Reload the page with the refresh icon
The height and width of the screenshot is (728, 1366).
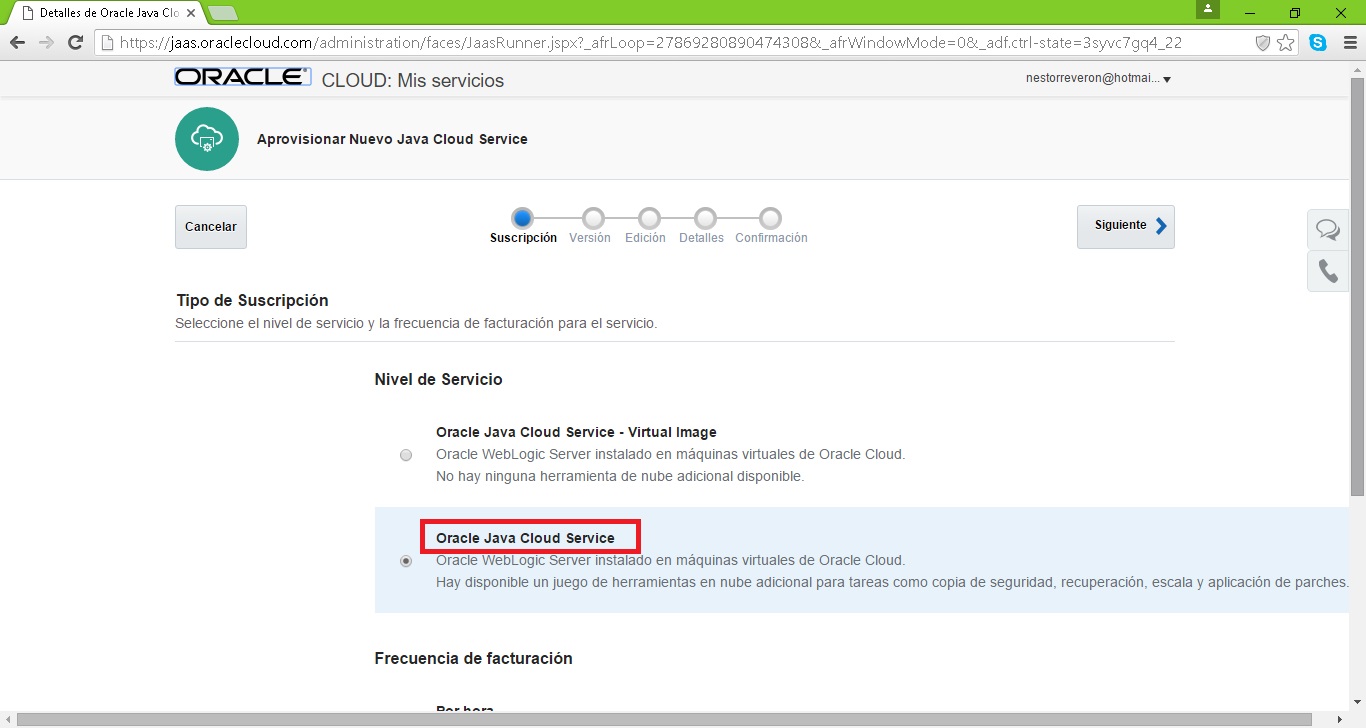click(75, 43)
